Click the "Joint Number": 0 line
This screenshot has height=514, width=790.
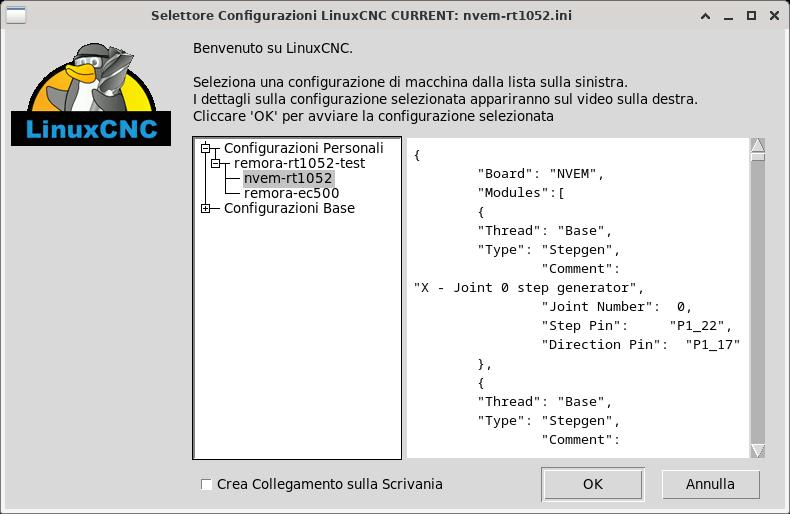coord(617,307)
